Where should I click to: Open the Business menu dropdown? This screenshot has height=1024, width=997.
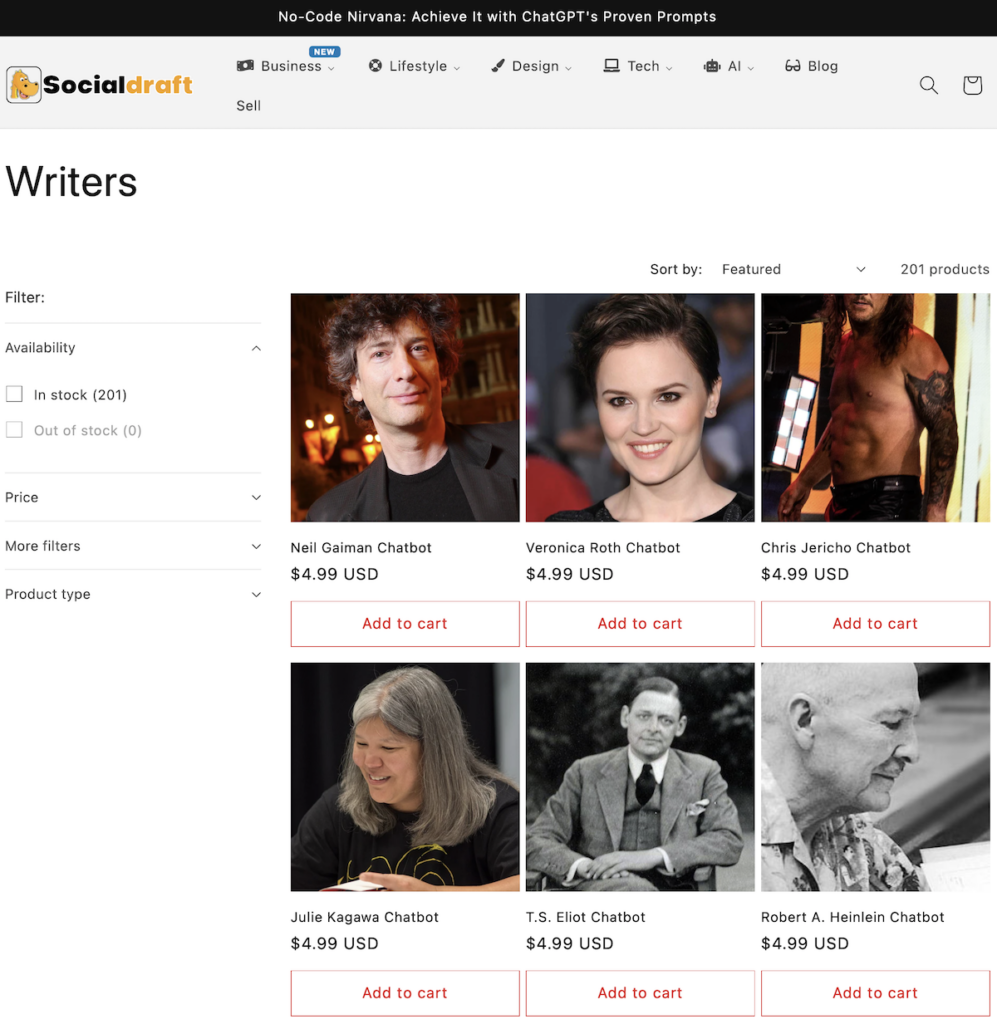[286, 66]
